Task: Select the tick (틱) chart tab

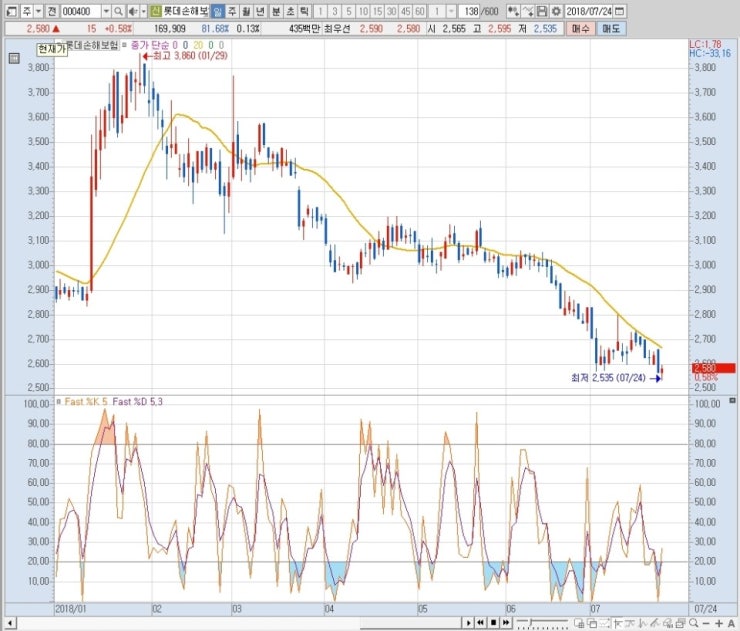Action: [x=302, y=11]
